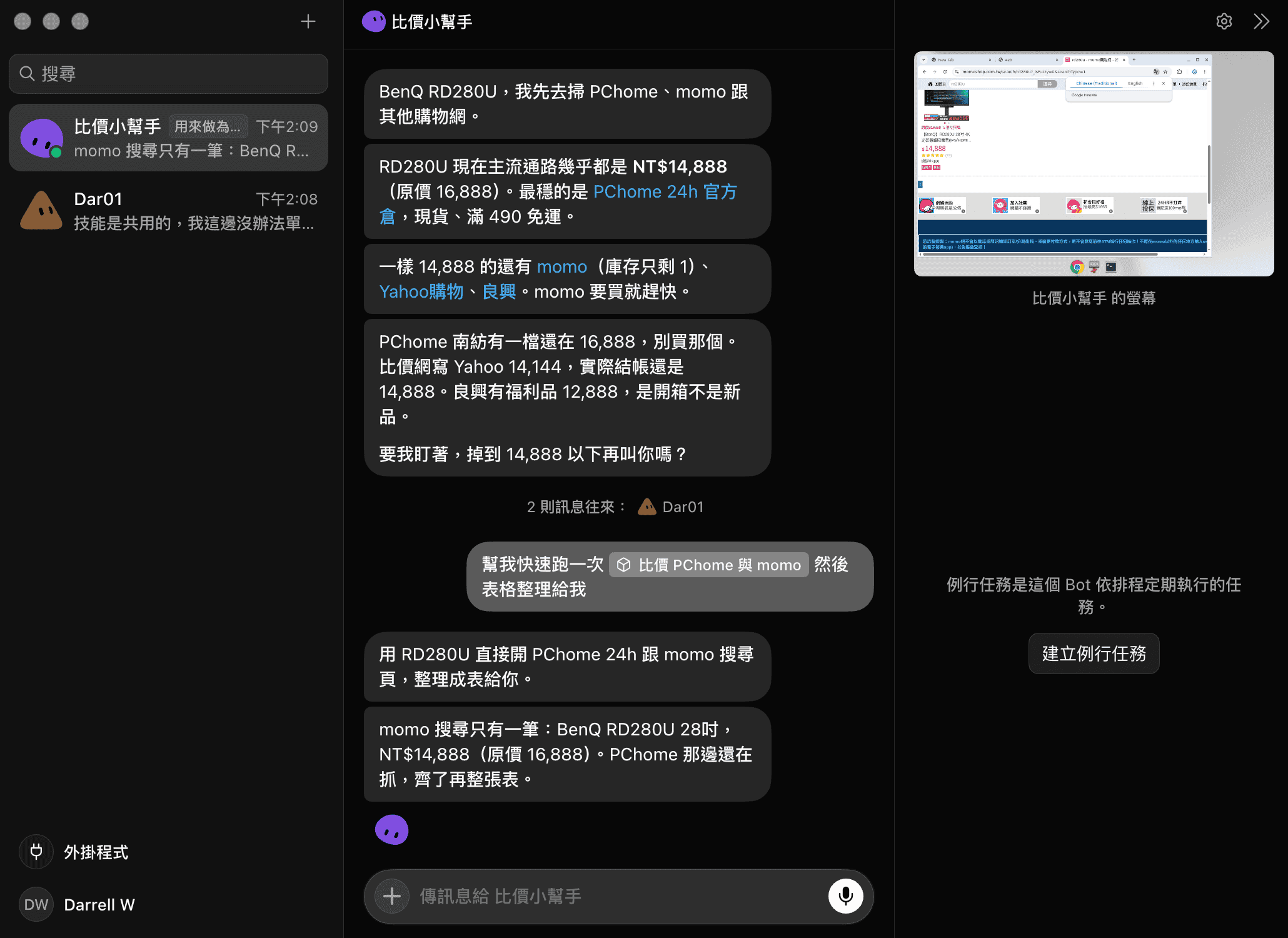Open the 比價小幫手 screen thumbnail
The width and height of the screenshot is (1288, 938).
1094,164
